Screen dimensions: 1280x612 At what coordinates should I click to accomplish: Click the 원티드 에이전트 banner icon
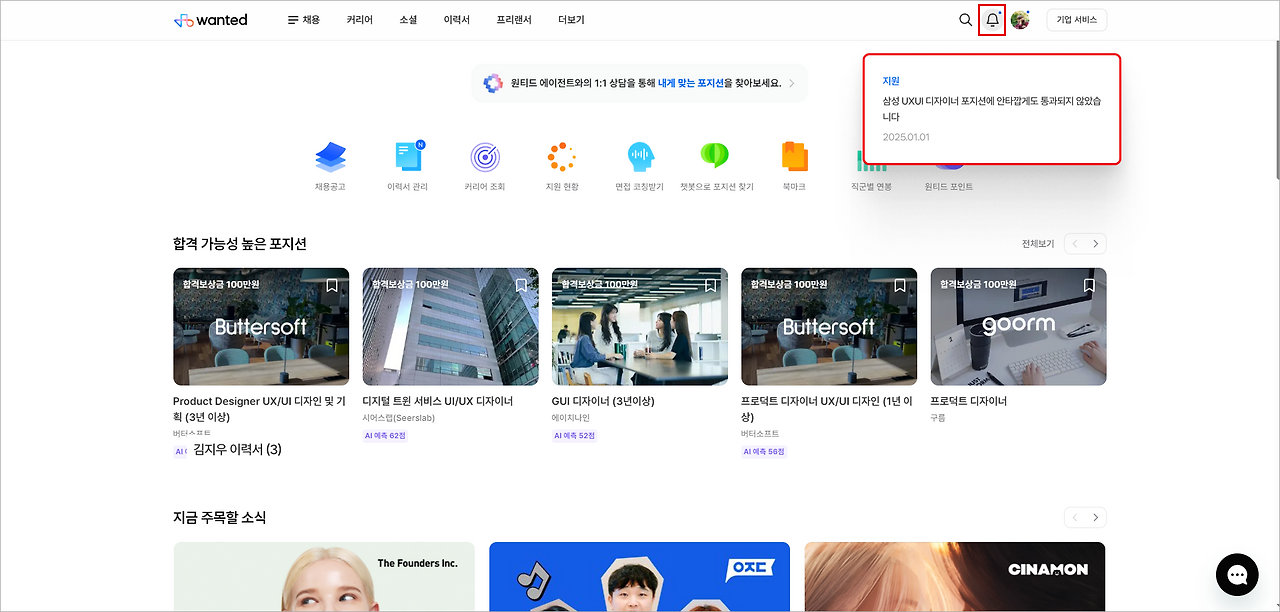[x=493, y=83]
